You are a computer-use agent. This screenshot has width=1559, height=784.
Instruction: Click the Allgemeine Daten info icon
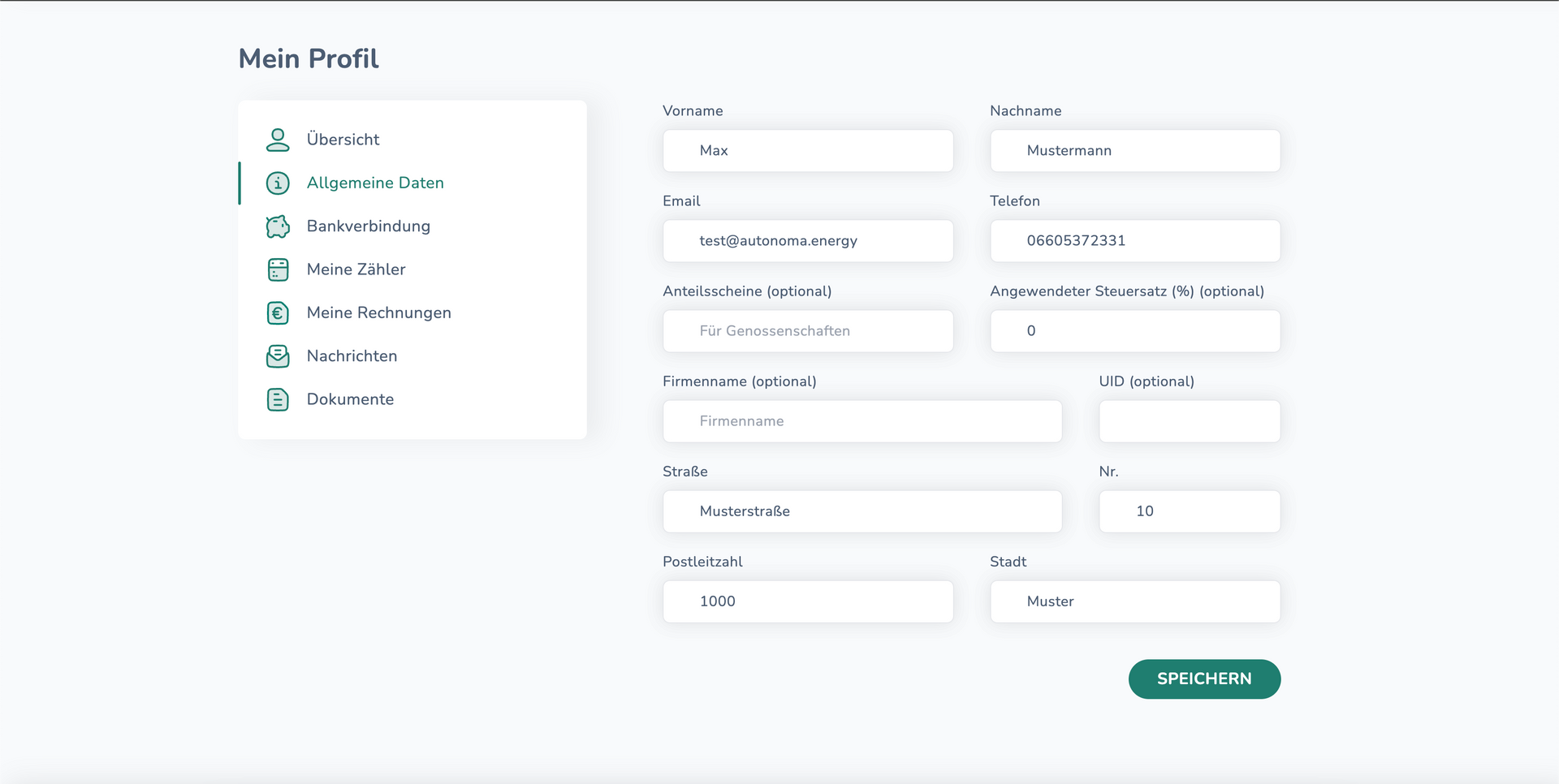(278, 183)
